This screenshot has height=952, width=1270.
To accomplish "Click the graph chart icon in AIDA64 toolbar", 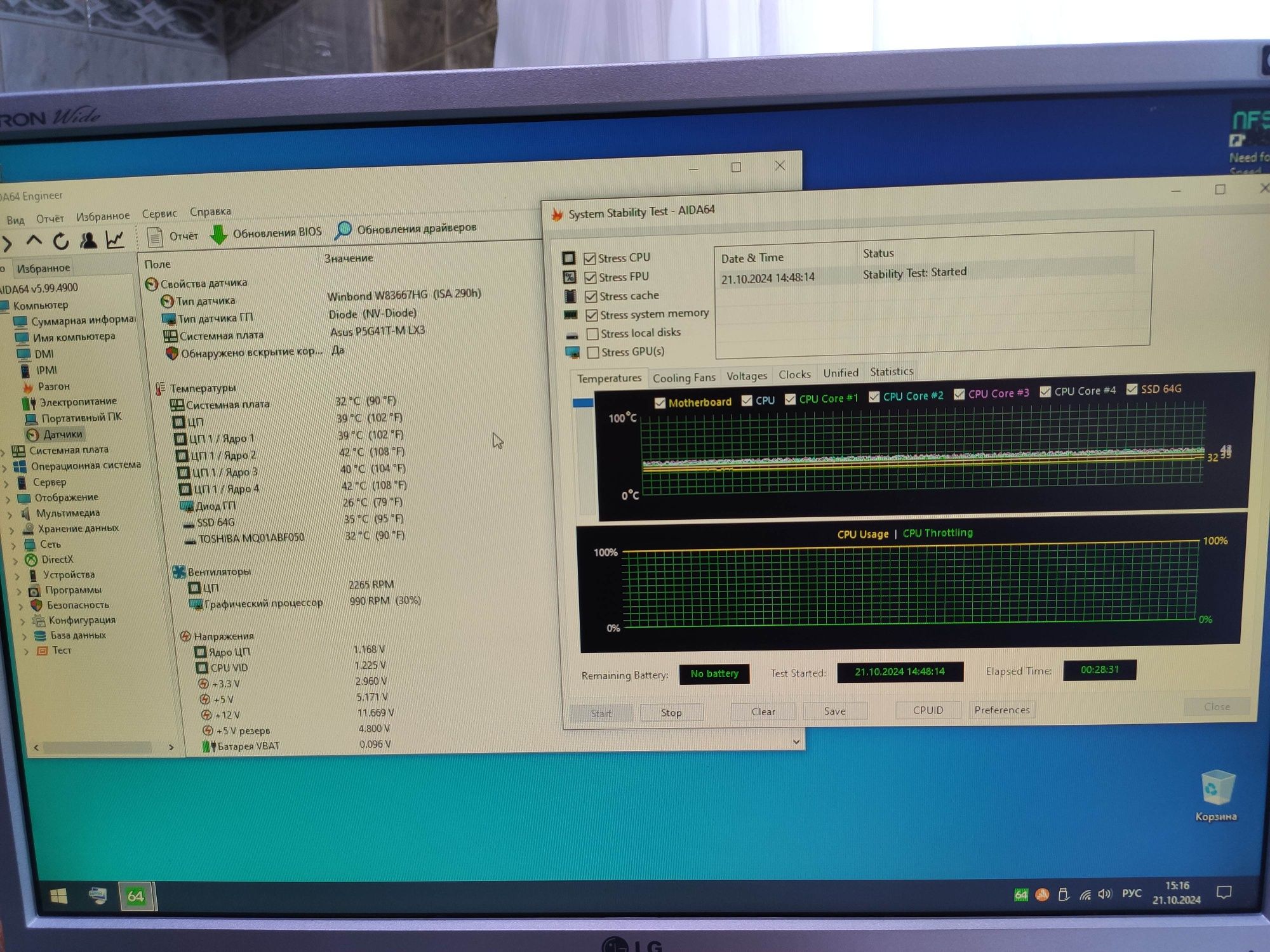I will click(115, 239).
